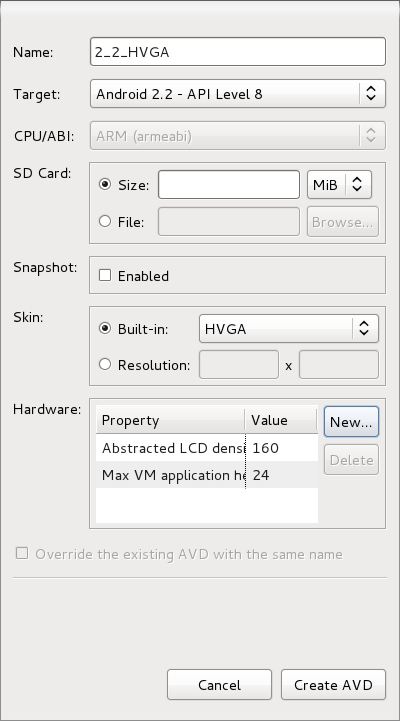Select the Resolution radio button
Viewport: 400px width, 721px height.
(105, 365)
